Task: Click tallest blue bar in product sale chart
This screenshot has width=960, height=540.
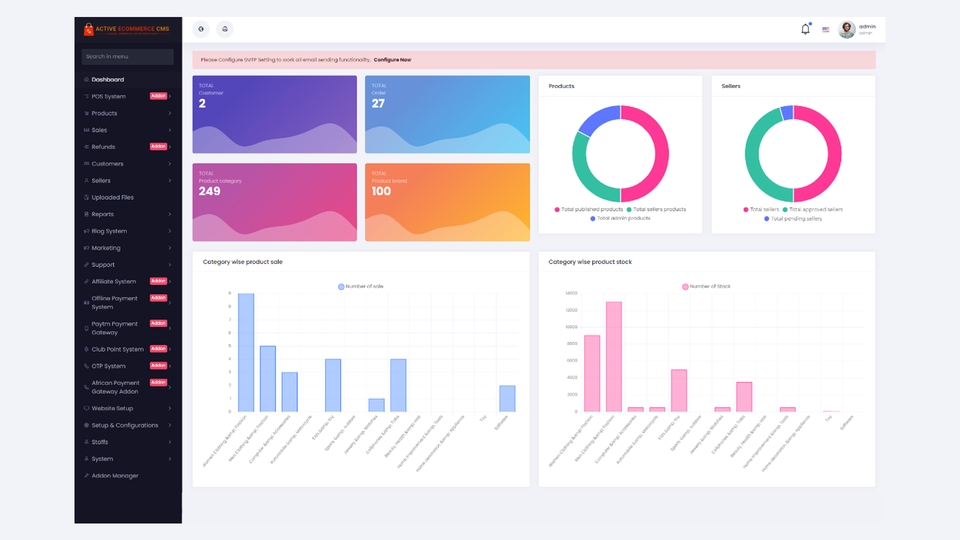Action: tap(246, 353)
